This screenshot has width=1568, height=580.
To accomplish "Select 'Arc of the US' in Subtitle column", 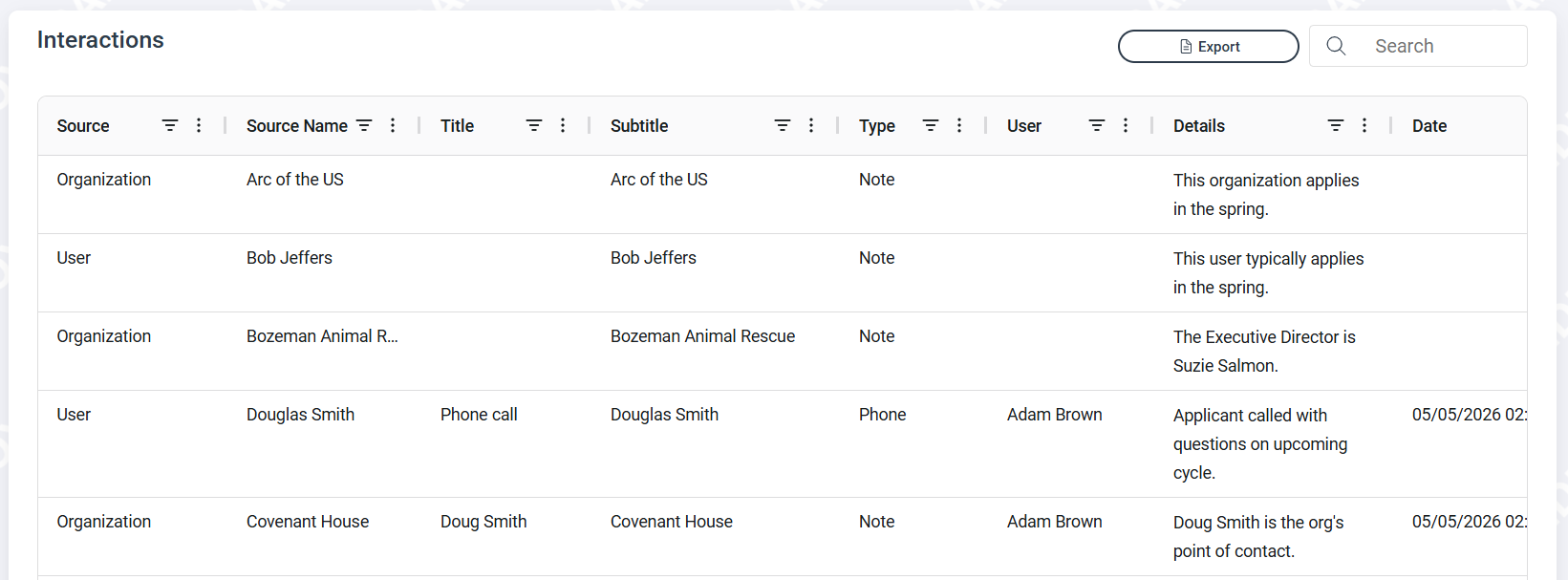I will click(x=659, y=180).
